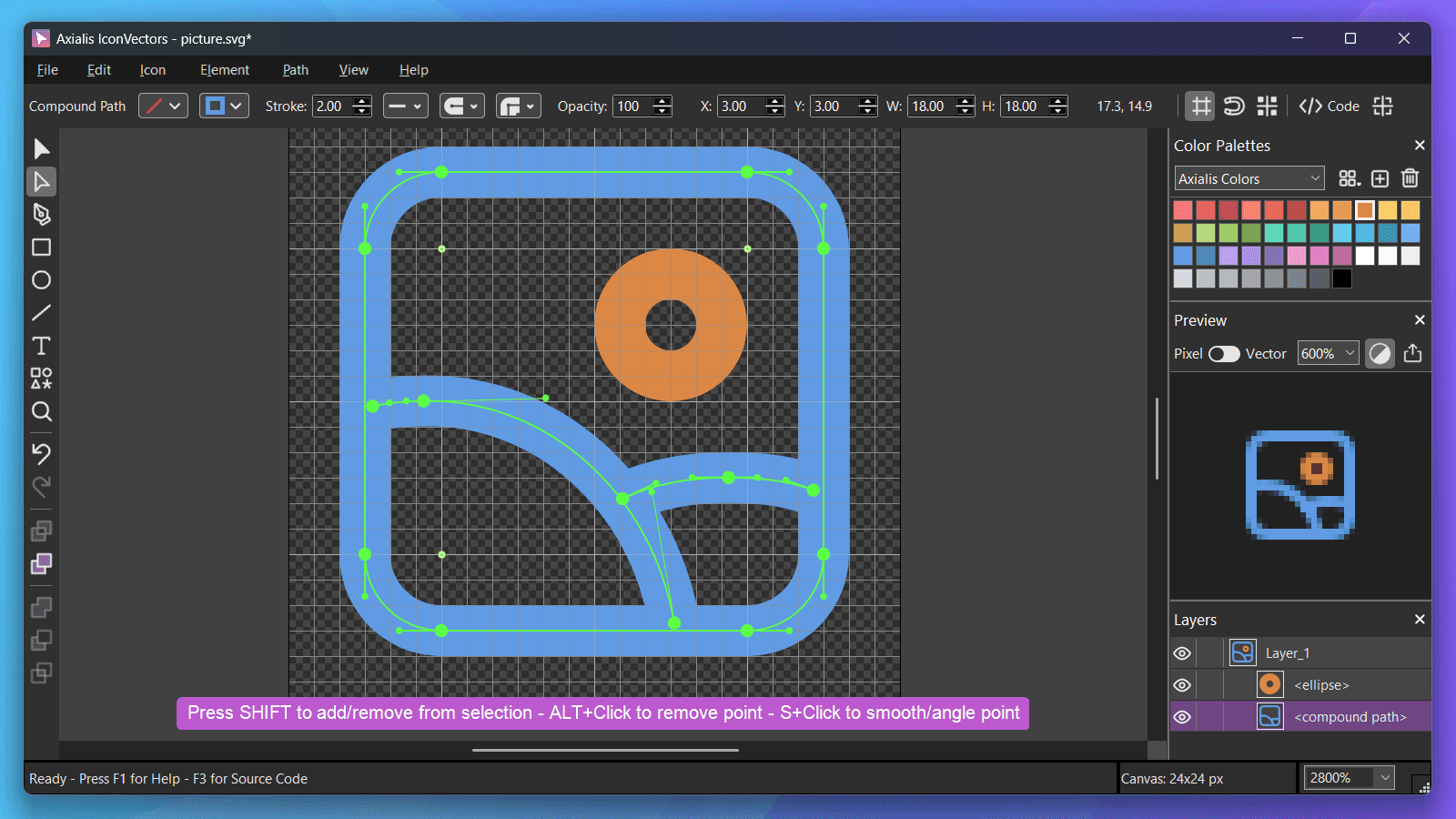Open the Icon menu
Screen dimensions: 1456x819
pos(153,70)
